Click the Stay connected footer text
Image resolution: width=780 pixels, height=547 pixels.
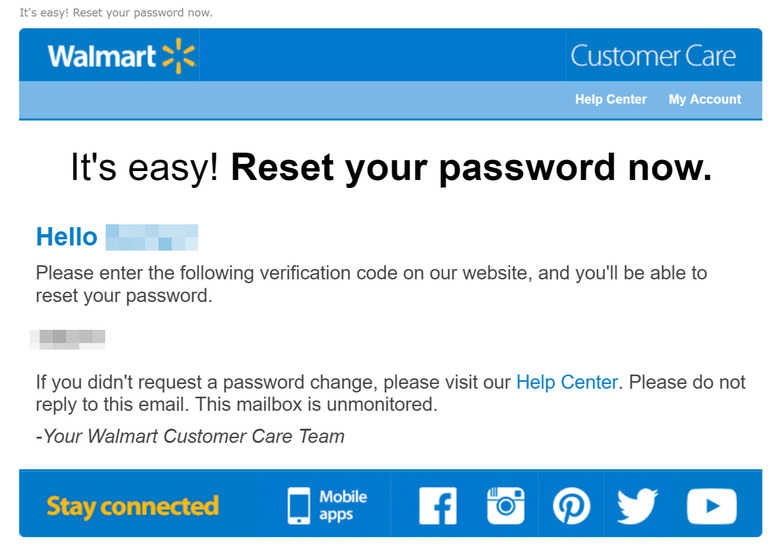click(x=132, y=507)
